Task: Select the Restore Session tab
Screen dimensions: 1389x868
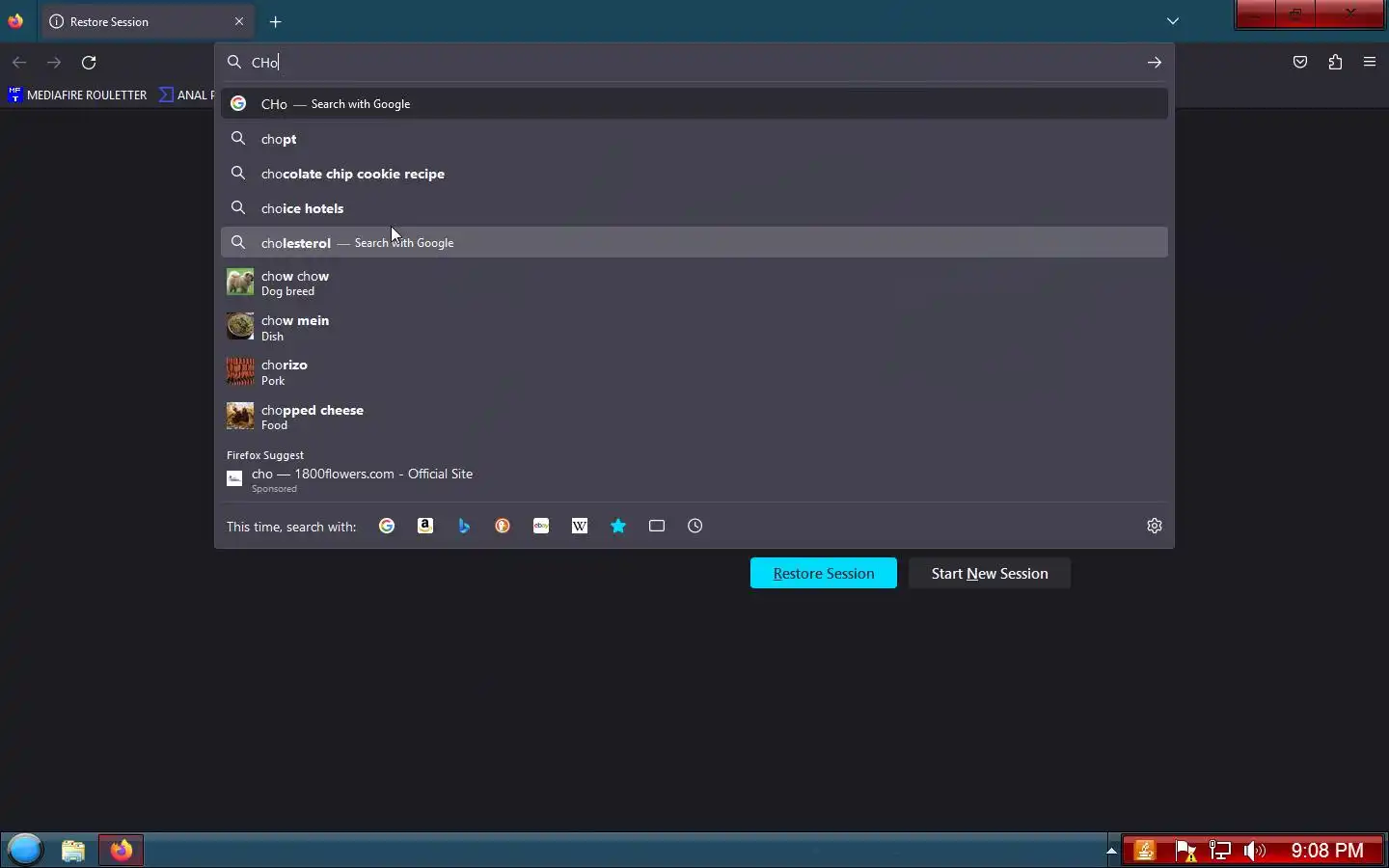Action: click(147, 21)
